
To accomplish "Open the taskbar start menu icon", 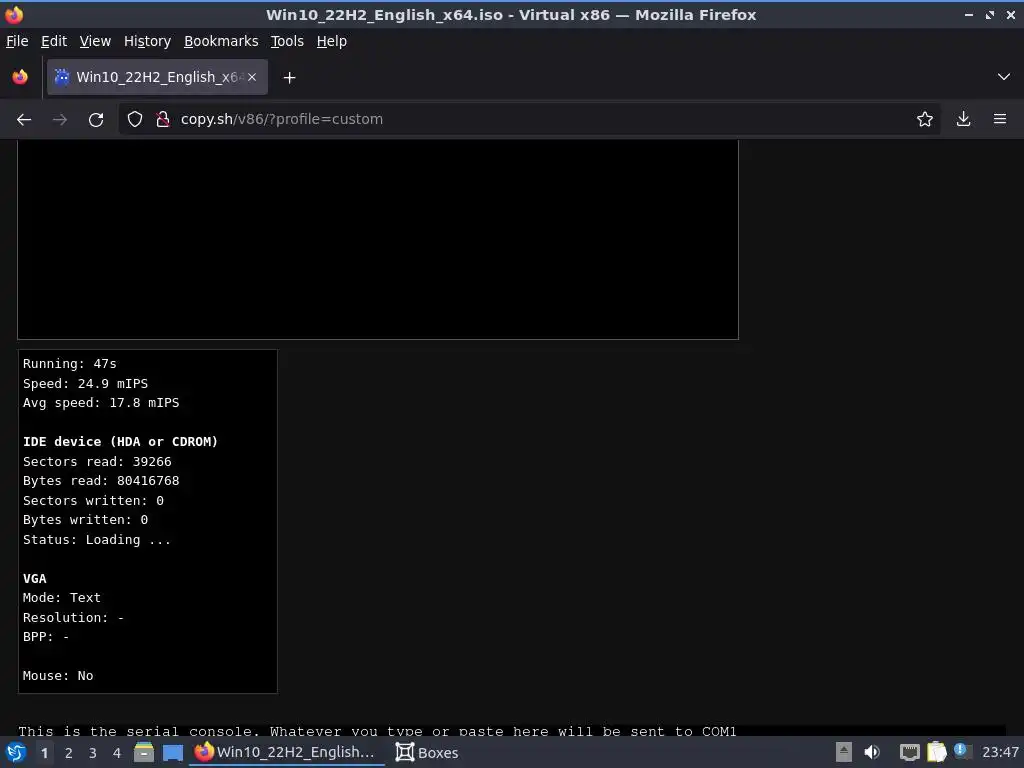I will [x=16, y=752].
